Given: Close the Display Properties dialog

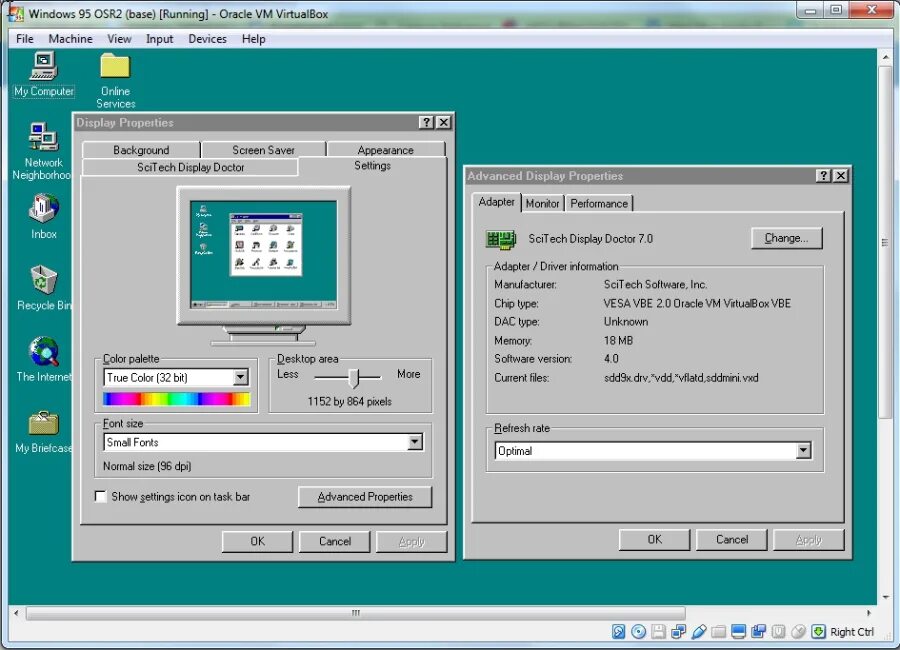Looking at the screenshot, I should 444,122.
